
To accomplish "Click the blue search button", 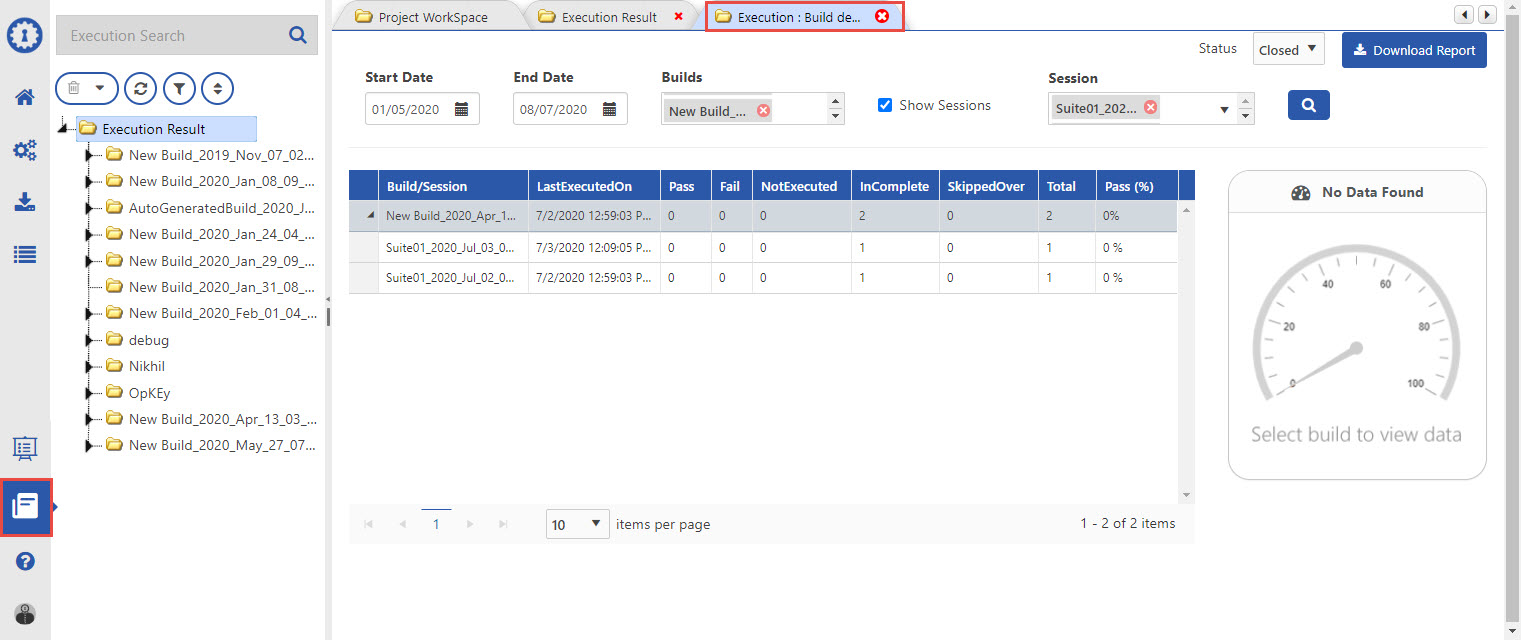I will coord(1308,104).
